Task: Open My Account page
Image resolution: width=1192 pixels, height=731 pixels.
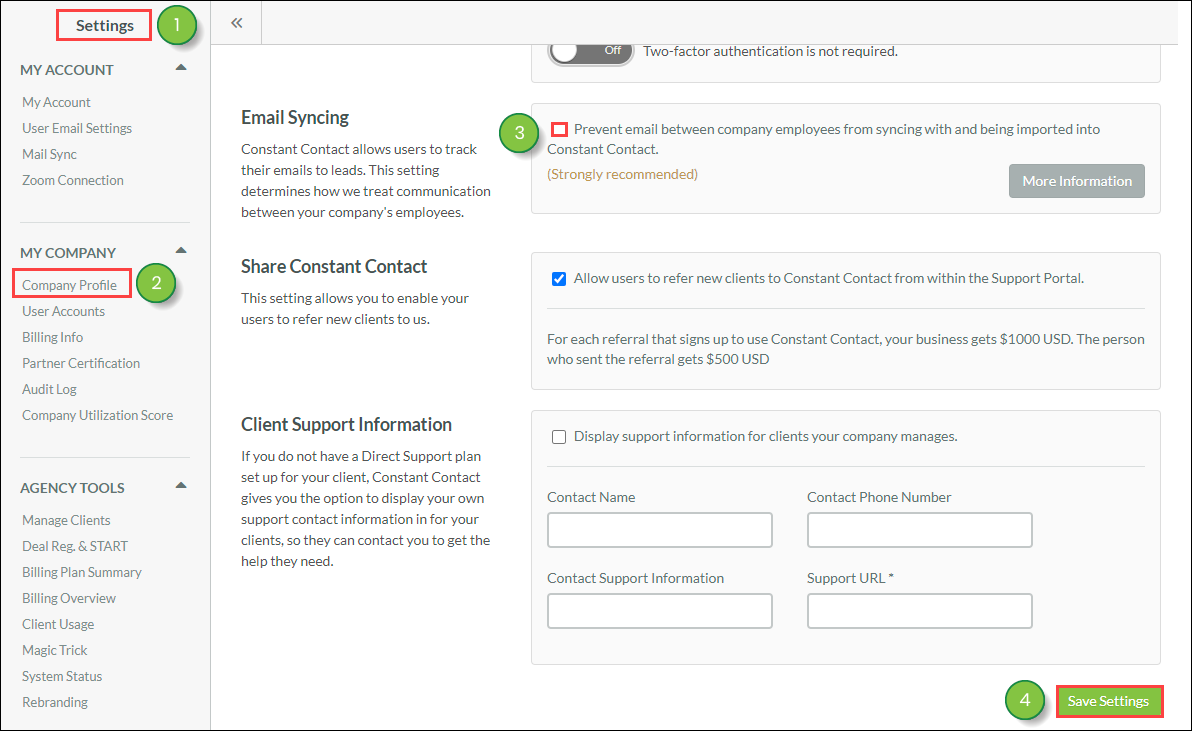Action: click(56, 103)
